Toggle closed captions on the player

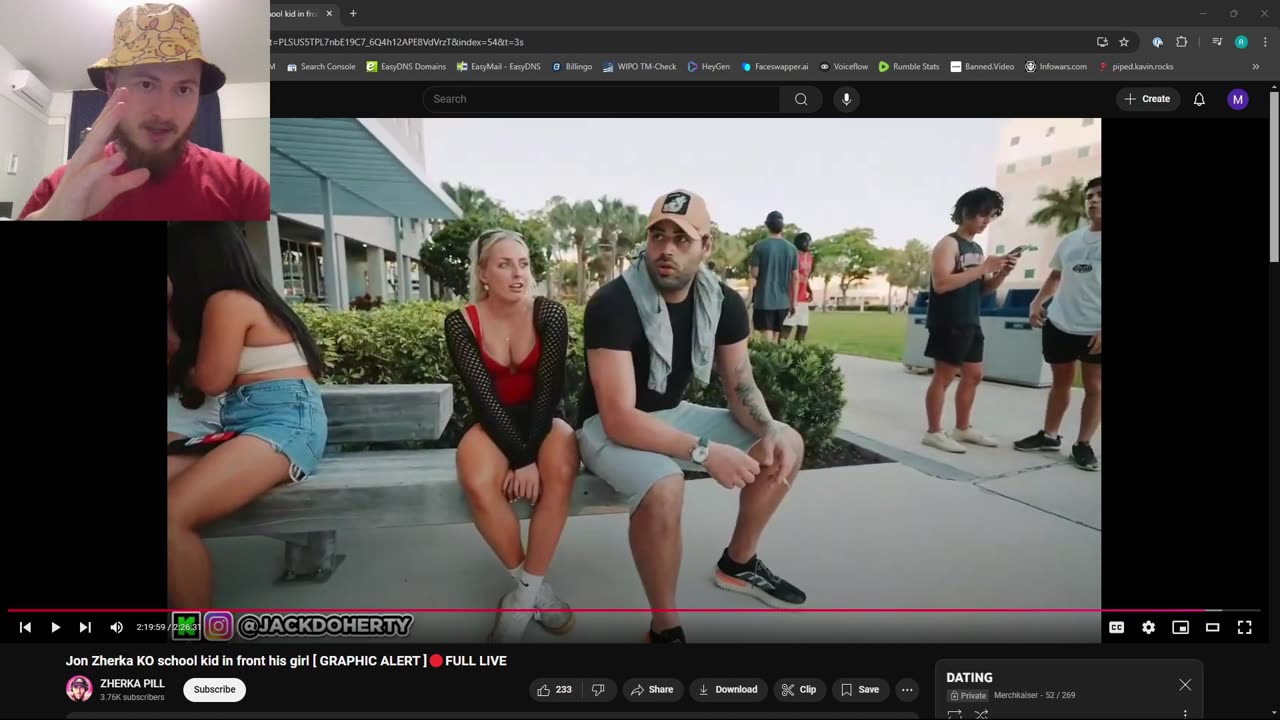(x=1116, y=627)
